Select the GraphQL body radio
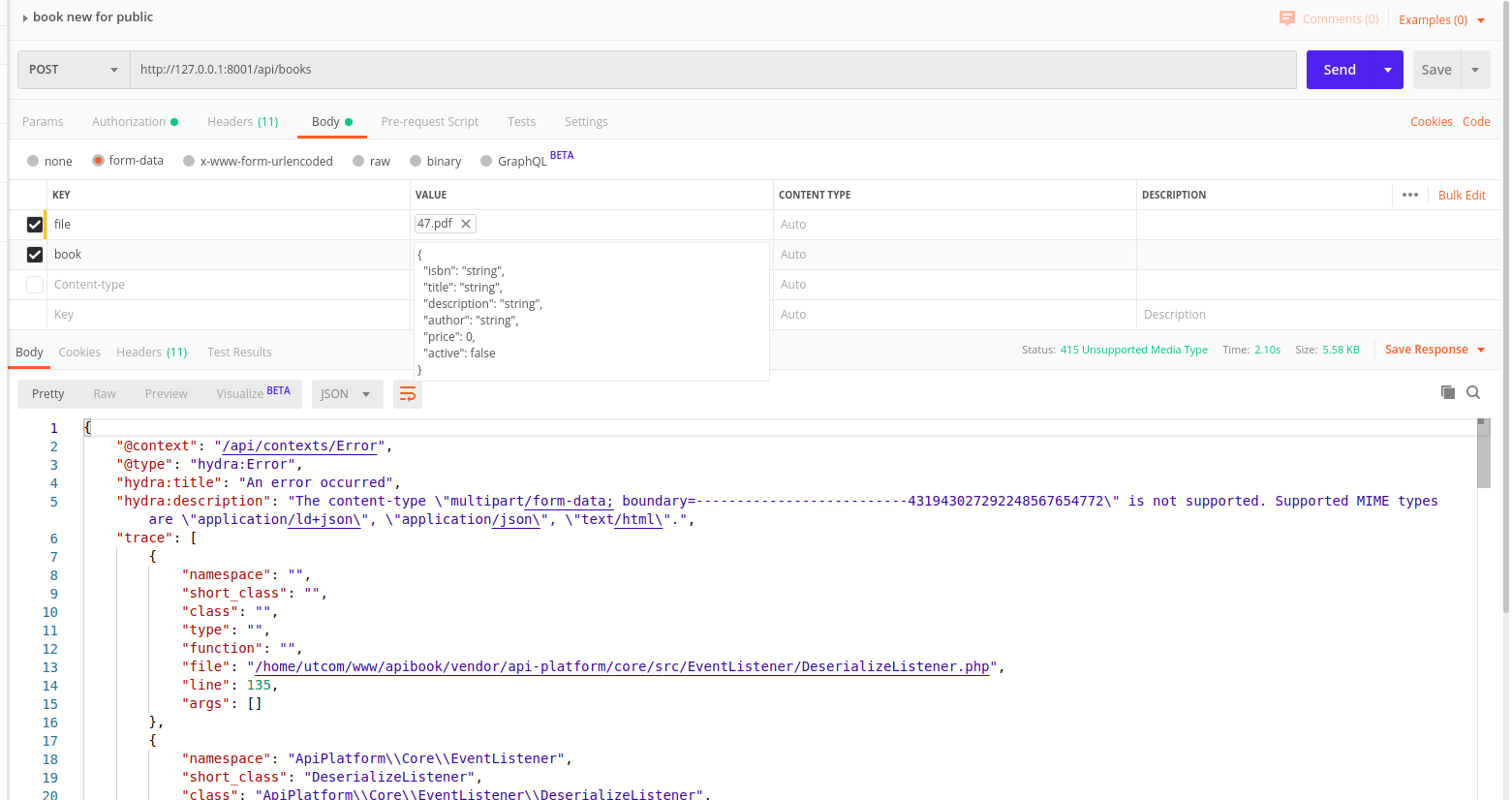Screen dimensions: 1512x800 [486, 161]
